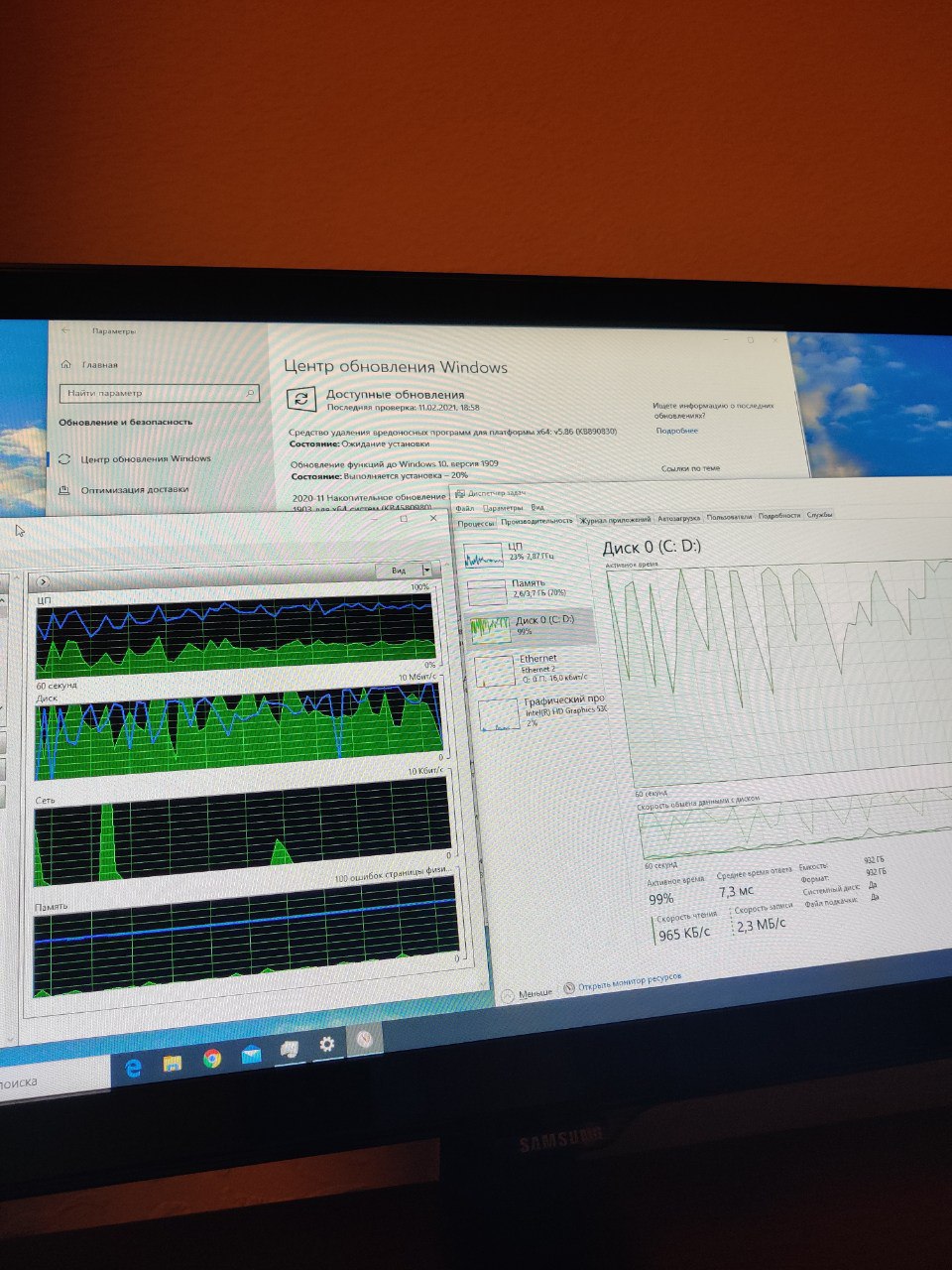
Task: Select Диск 0 (C: D:) in performance list
Action: point(530,626)
